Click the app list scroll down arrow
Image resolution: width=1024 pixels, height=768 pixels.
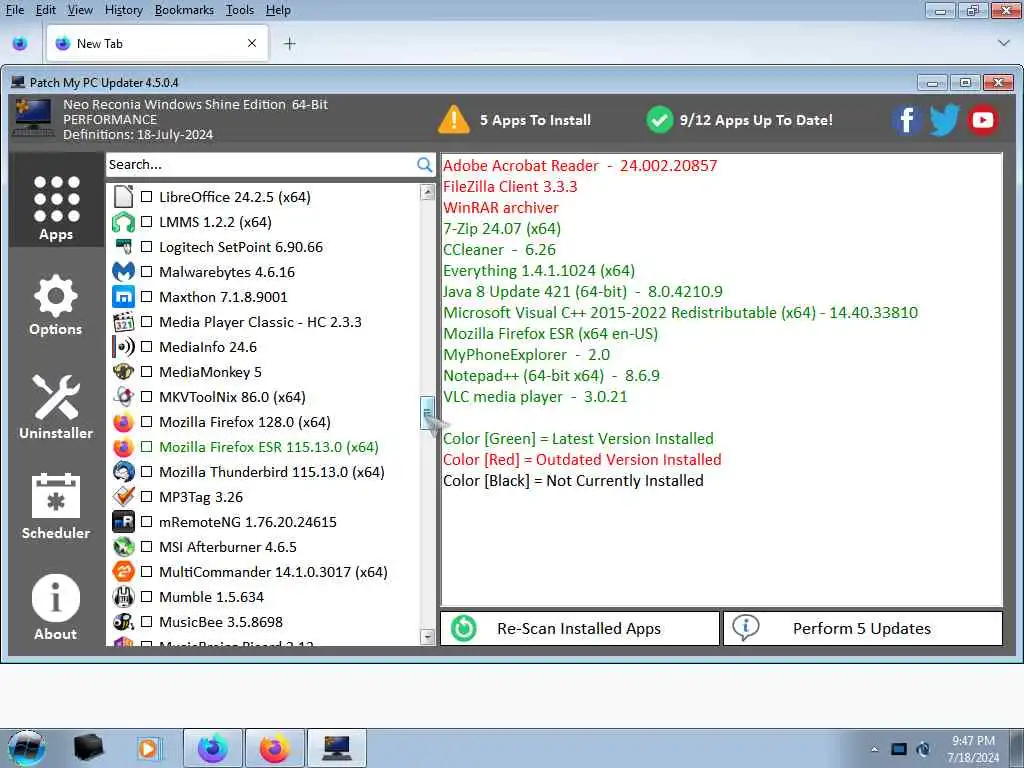[428, 636]
